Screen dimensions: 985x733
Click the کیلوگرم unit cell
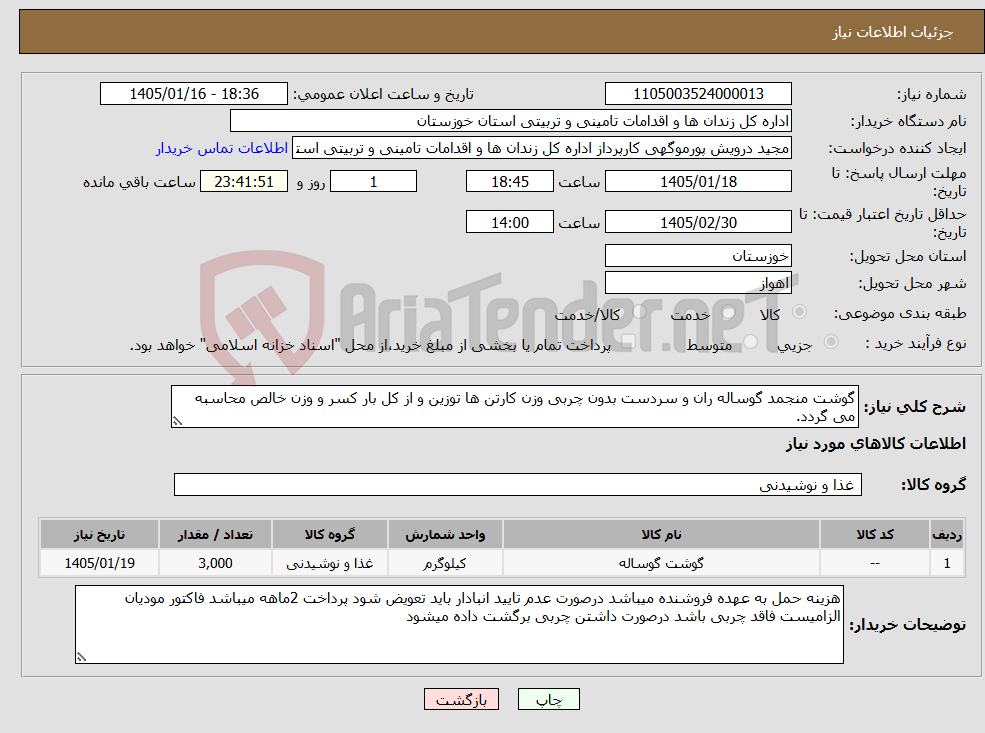click(x=445, y=563)
